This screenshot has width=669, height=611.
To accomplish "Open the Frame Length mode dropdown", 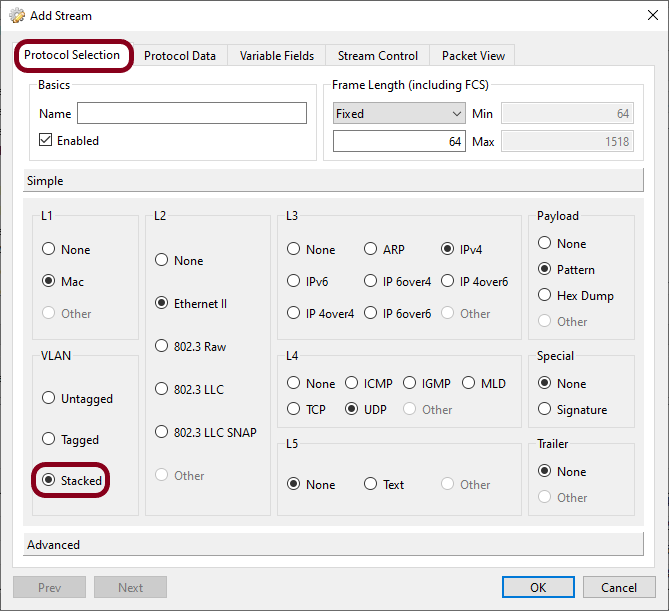I will (399, 114).
